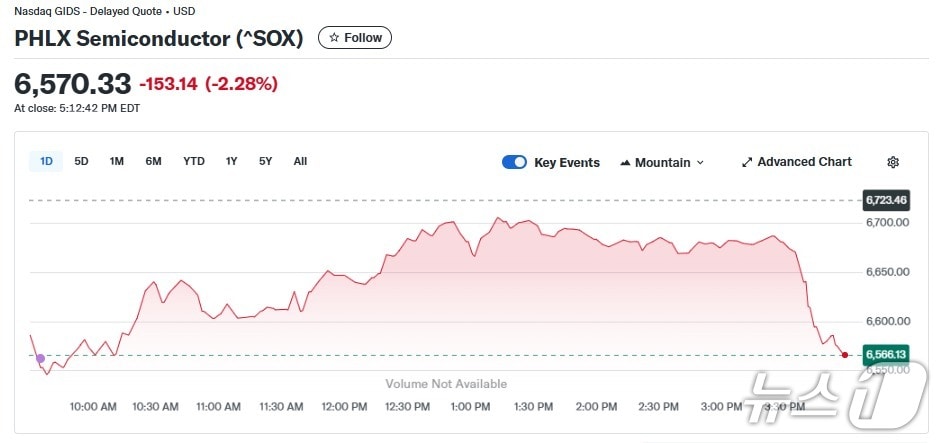Select the All time range tab
Screen dimensions: 941x443
(x=300, y=161)
